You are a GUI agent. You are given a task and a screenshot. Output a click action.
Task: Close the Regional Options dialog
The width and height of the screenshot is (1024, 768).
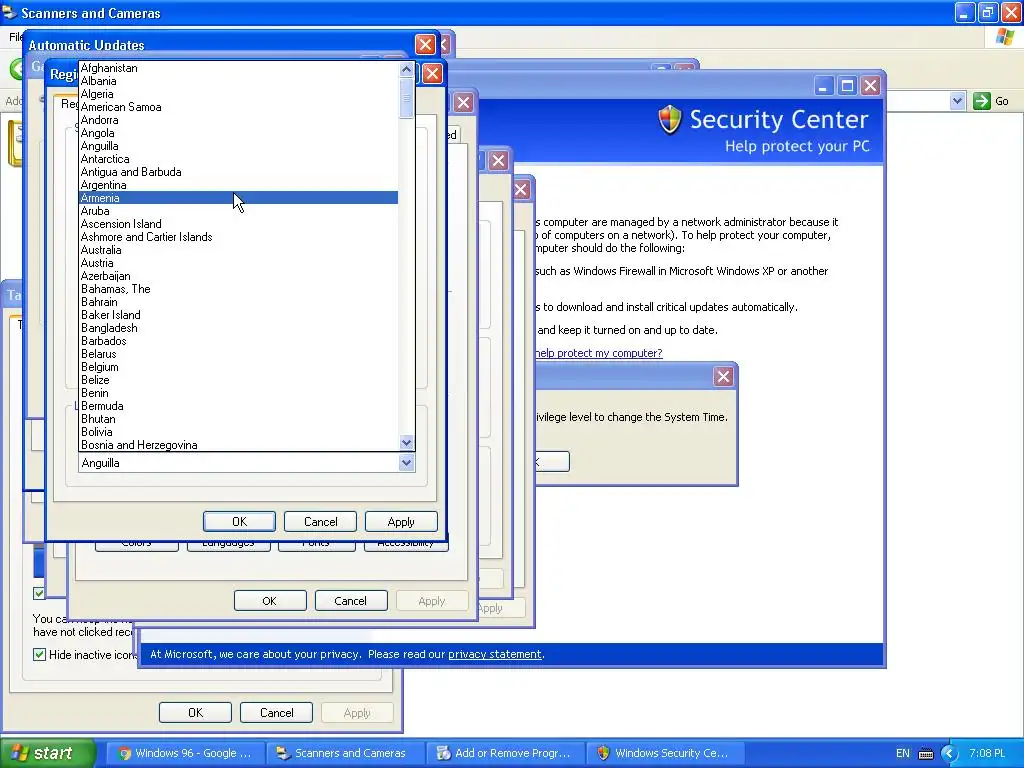tap(432, 73)
